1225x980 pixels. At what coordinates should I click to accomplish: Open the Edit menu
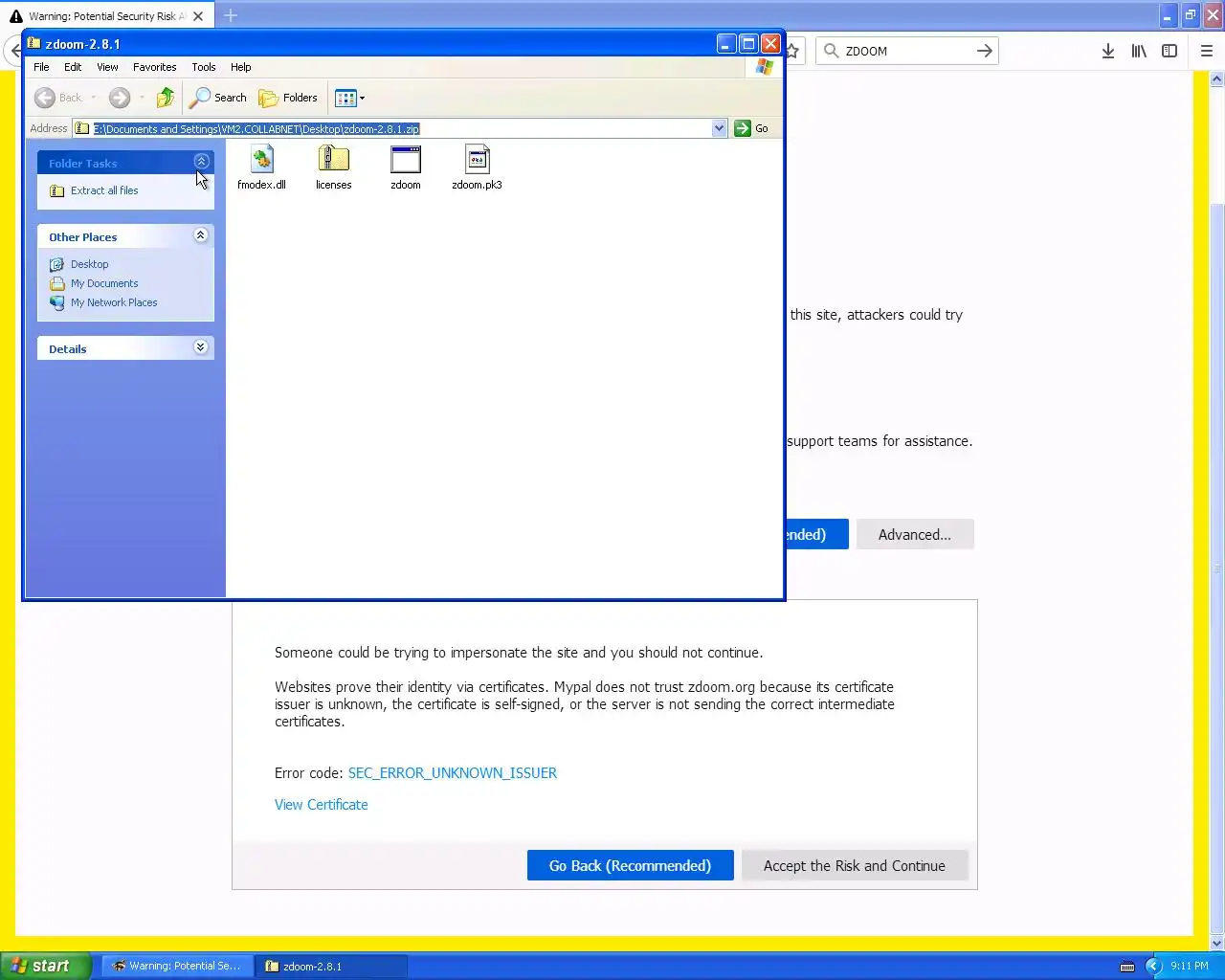click(73, 67)
